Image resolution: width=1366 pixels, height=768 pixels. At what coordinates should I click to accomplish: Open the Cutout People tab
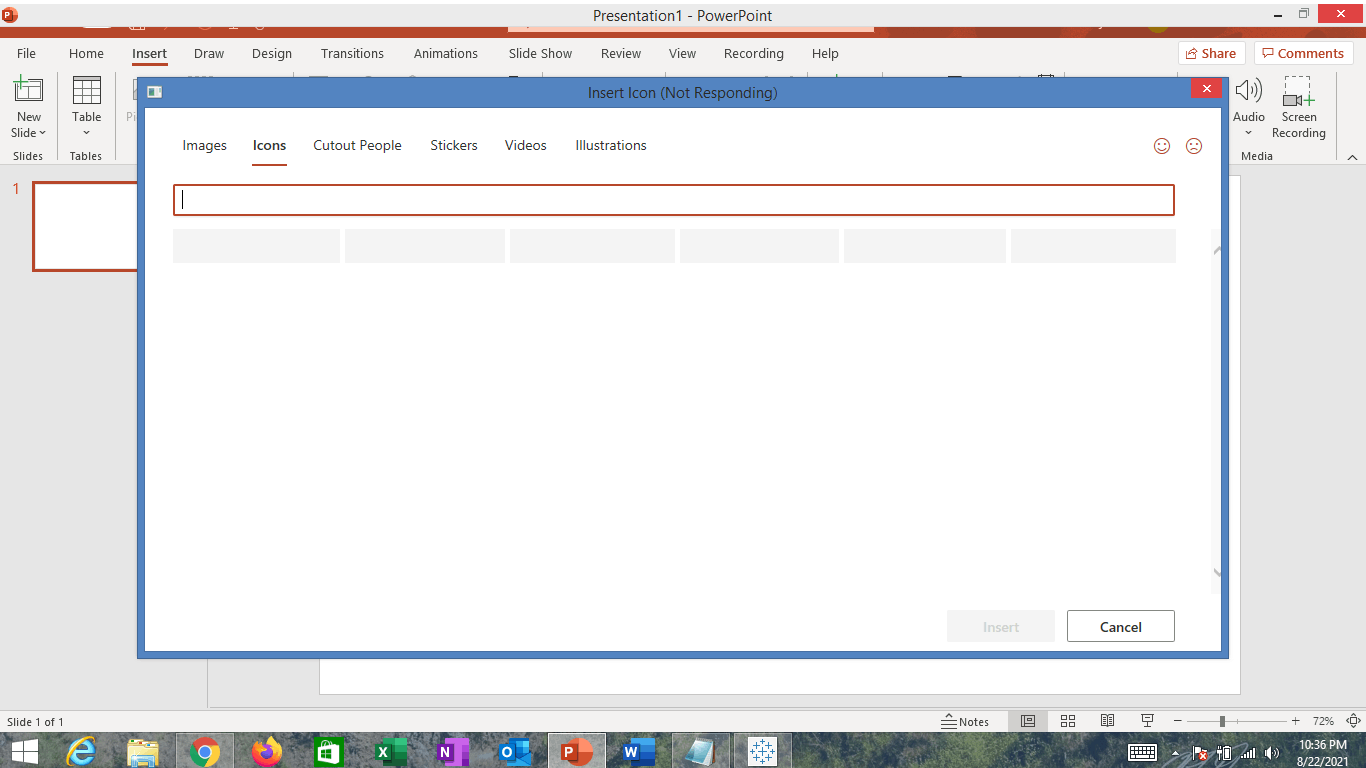tap(357, 145)
